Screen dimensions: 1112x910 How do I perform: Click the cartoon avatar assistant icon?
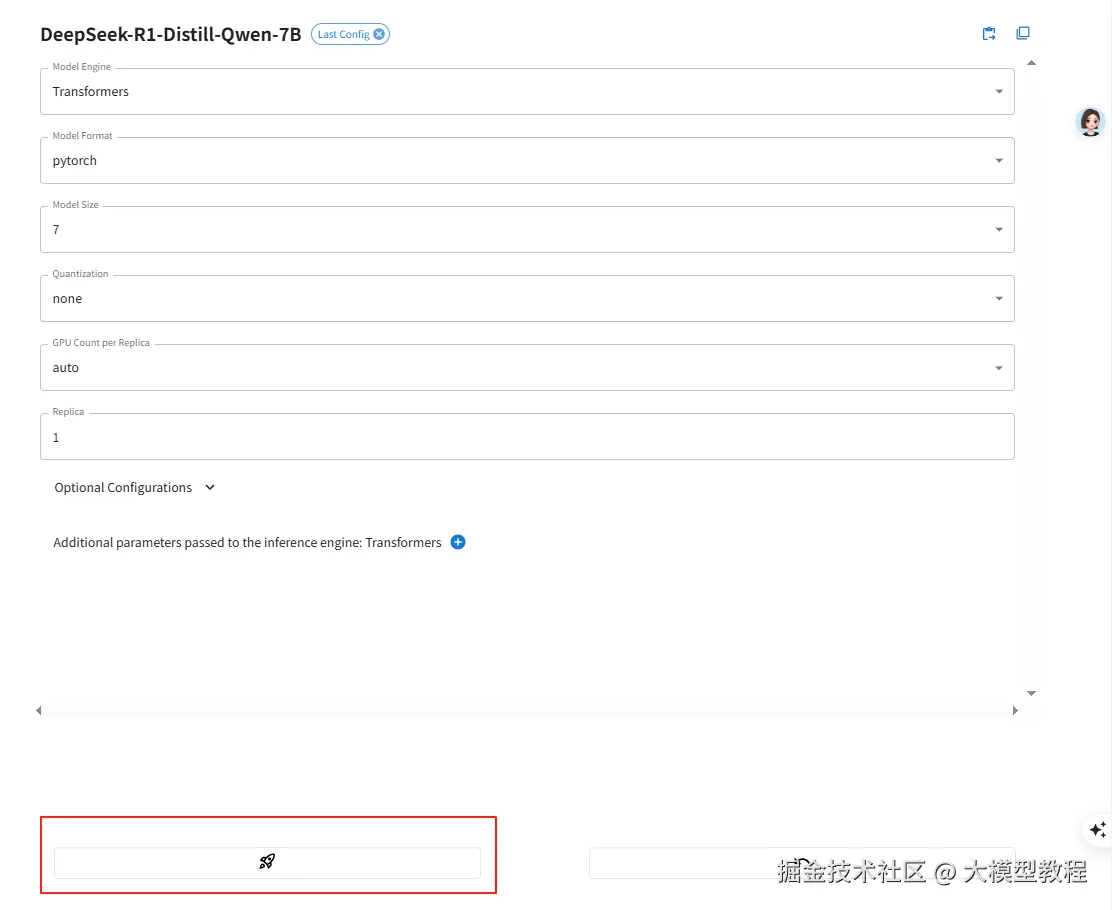click(1091, 122)
